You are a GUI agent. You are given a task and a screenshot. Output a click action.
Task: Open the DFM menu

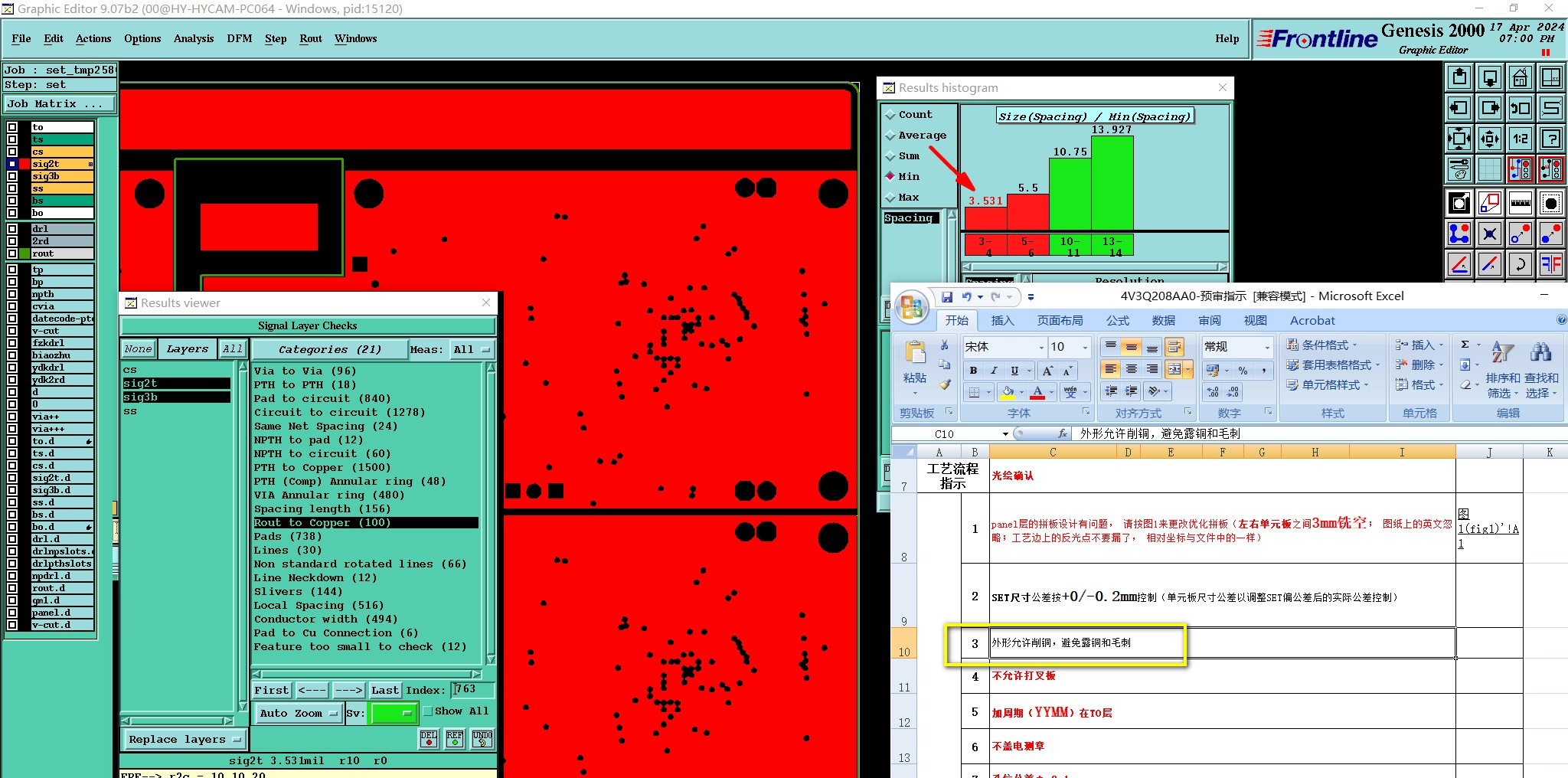click(239, 38)
